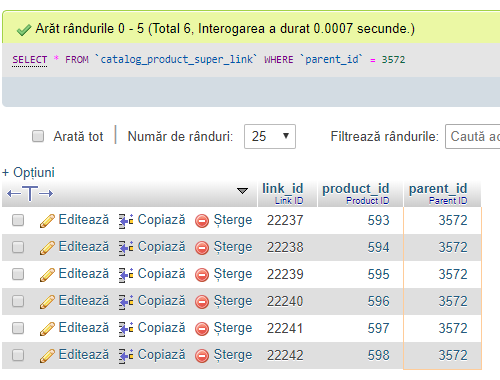Click product_id cell with value 597
500x380 pixels.
pos(378,328)
